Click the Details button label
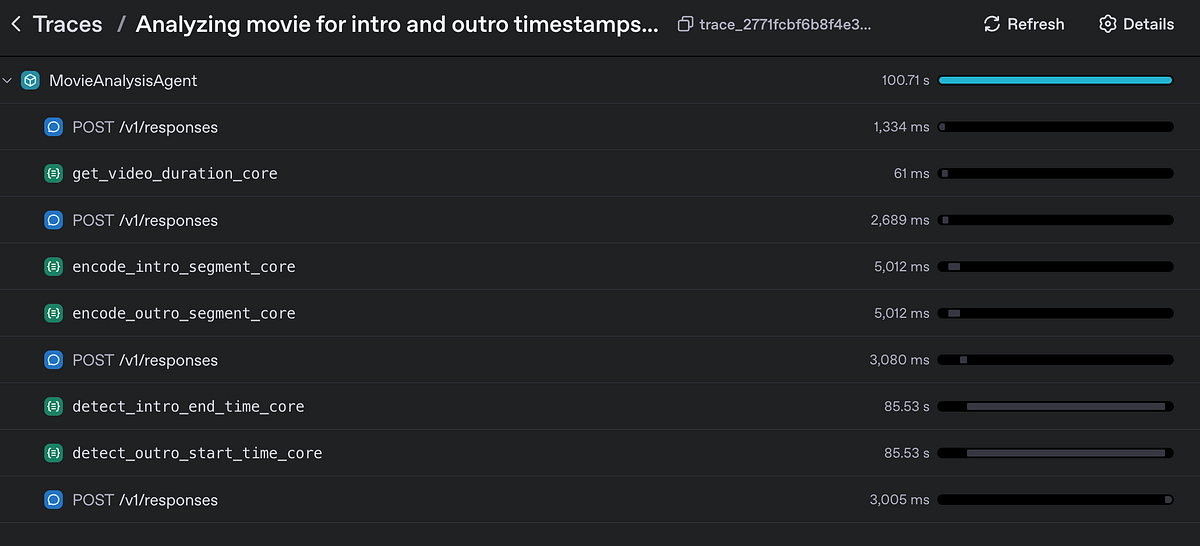This screenshot has height=546, width=1200. point(1149,24)
